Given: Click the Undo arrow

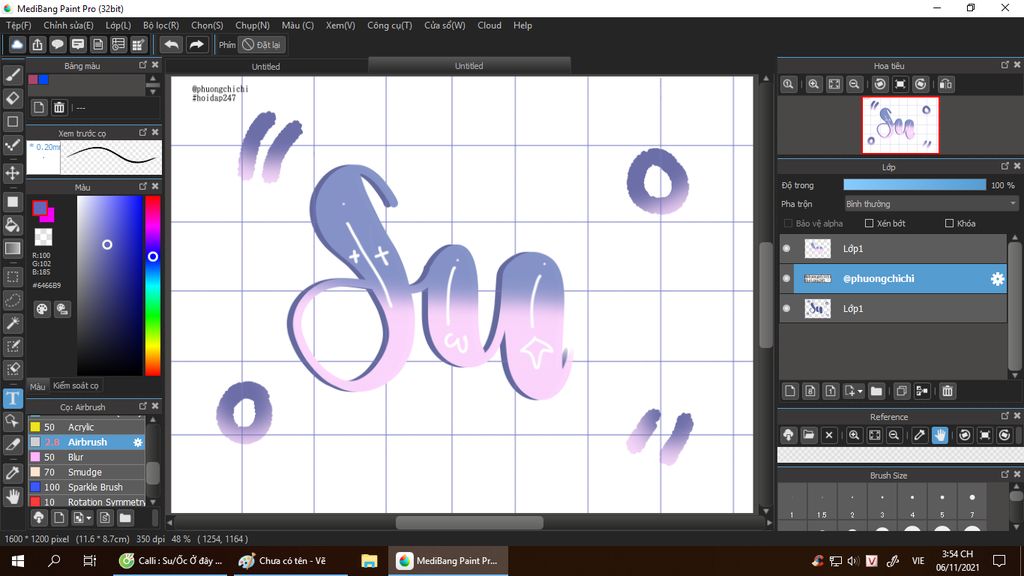Looking at the screenshot, I should pyautogui.click(x=171, y=44).
